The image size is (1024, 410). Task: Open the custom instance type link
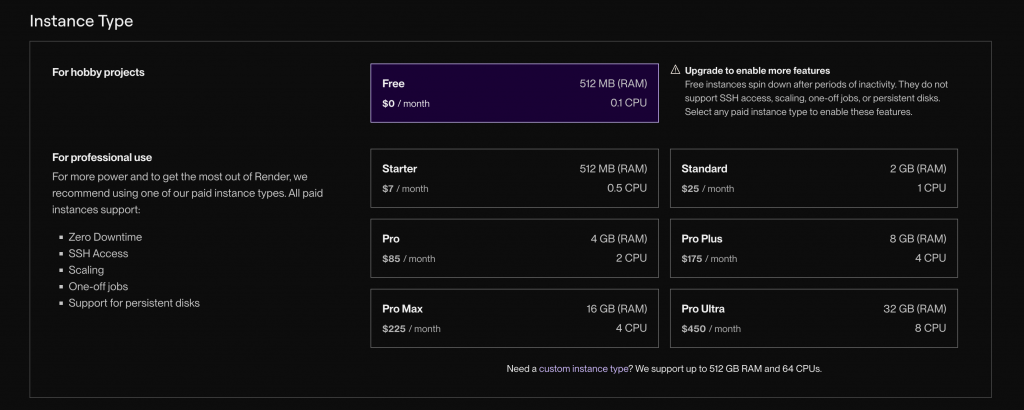(x=583, y=369)
